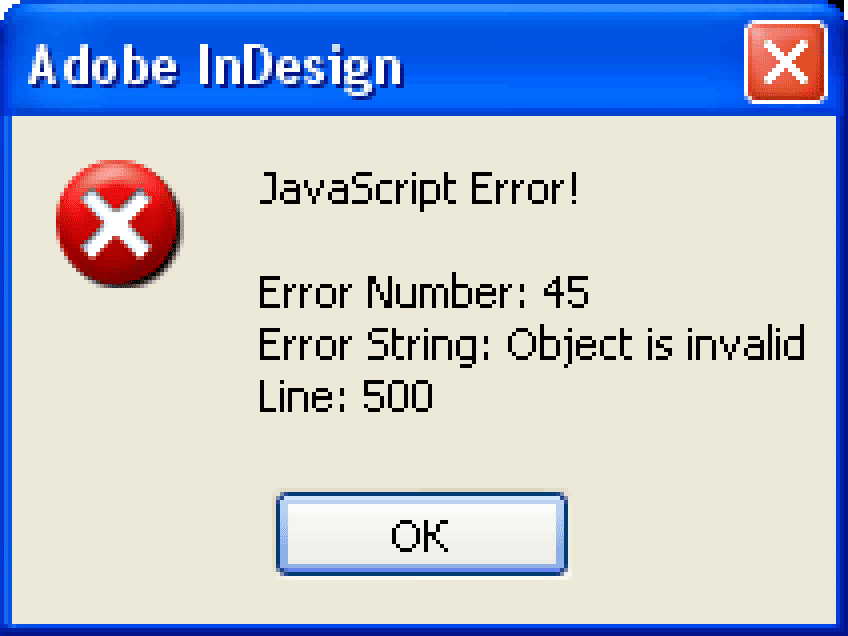
Task: Click the Error String label
Action: click(374, 345)
